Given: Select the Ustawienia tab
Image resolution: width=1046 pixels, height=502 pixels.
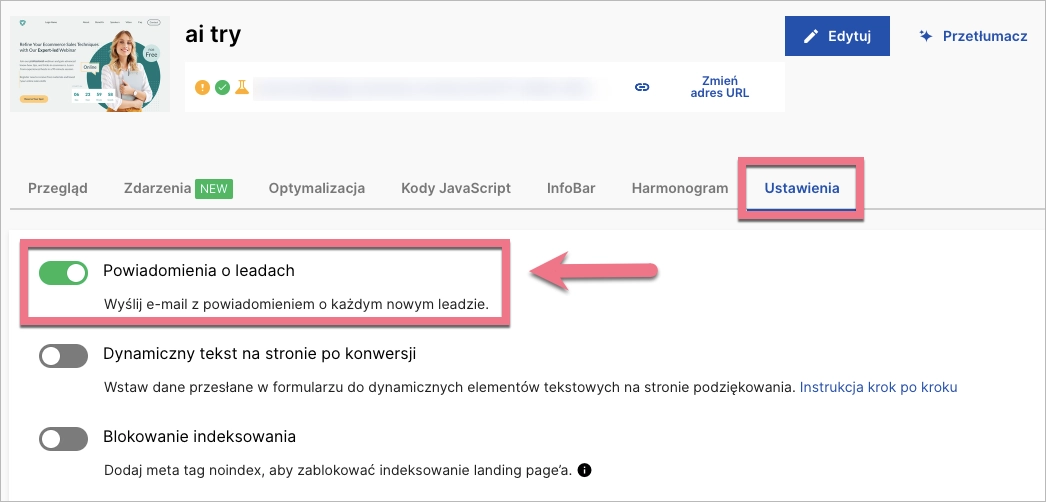Looking at the screenshot, I should (801, 188).
